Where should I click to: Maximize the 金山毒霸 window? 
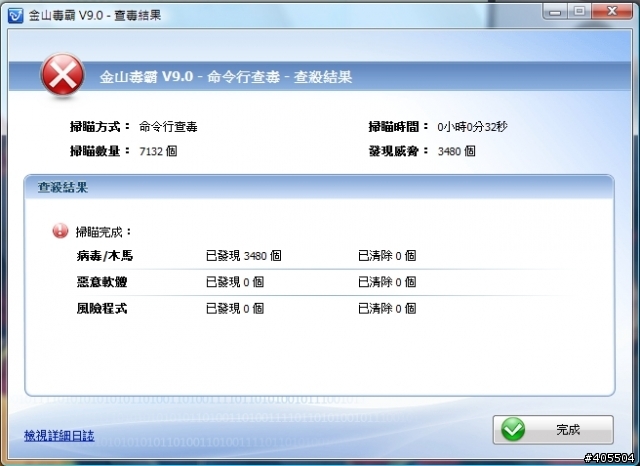[580, 11]
